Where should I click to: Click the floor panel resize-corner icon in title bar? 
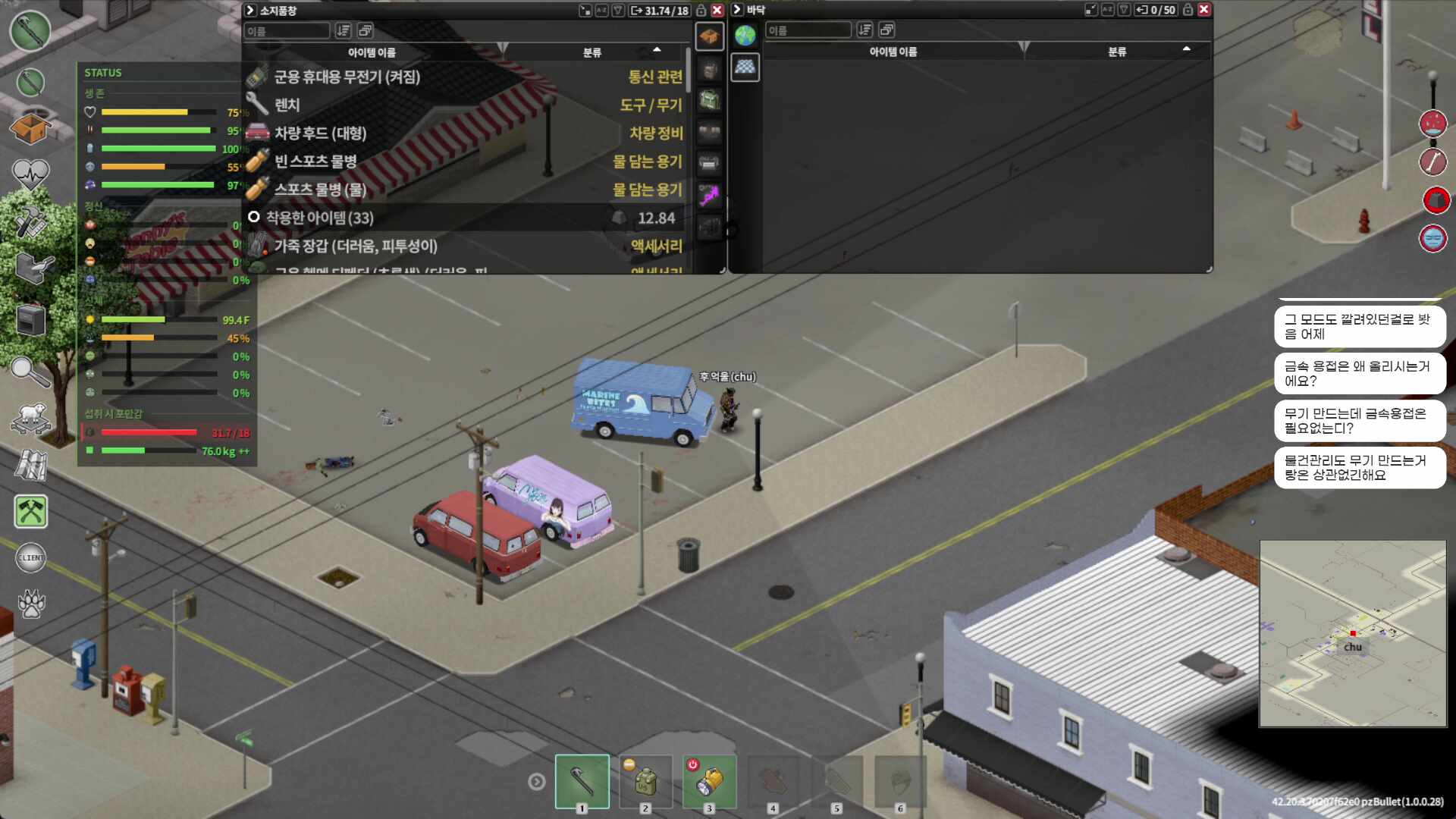[1091, 10]
